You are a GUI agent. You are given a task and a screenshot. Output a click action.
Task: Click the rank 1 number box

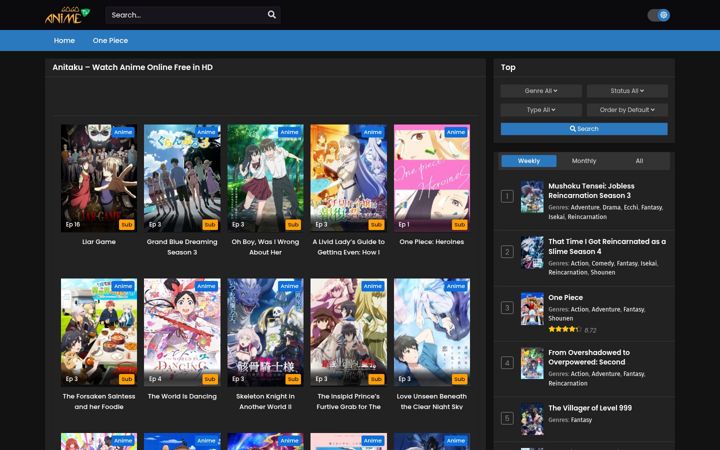507,197
